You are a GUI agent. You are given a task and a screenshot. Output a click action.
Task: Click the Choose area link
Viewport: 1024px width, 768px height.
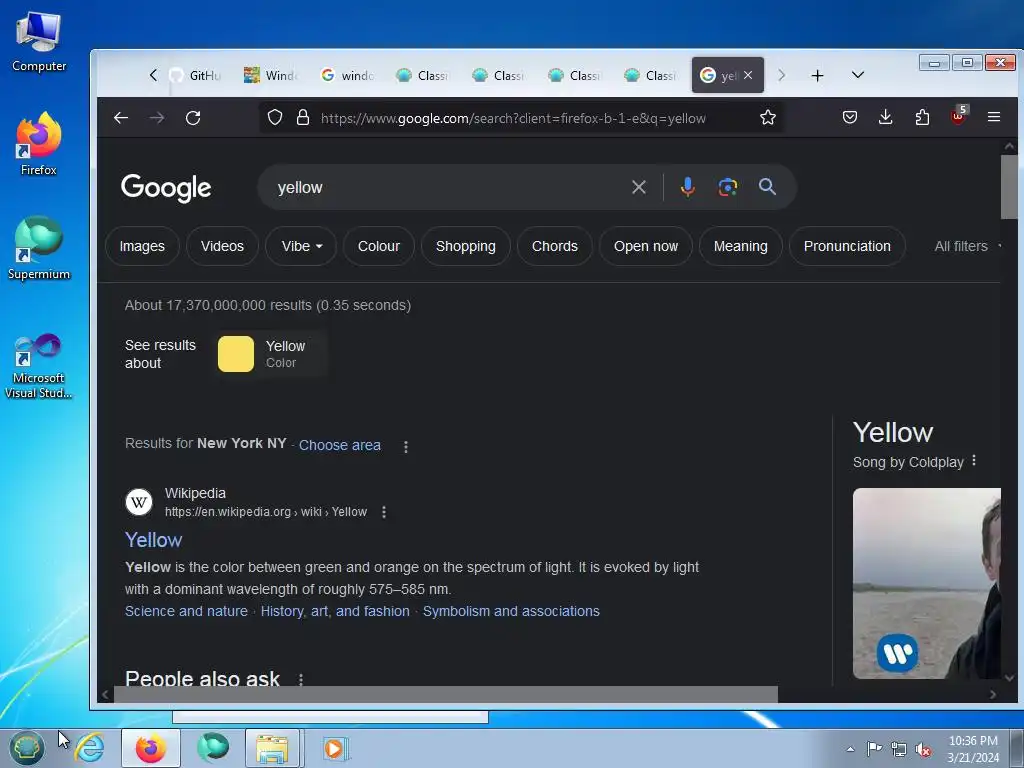click(x=340, y=445)
